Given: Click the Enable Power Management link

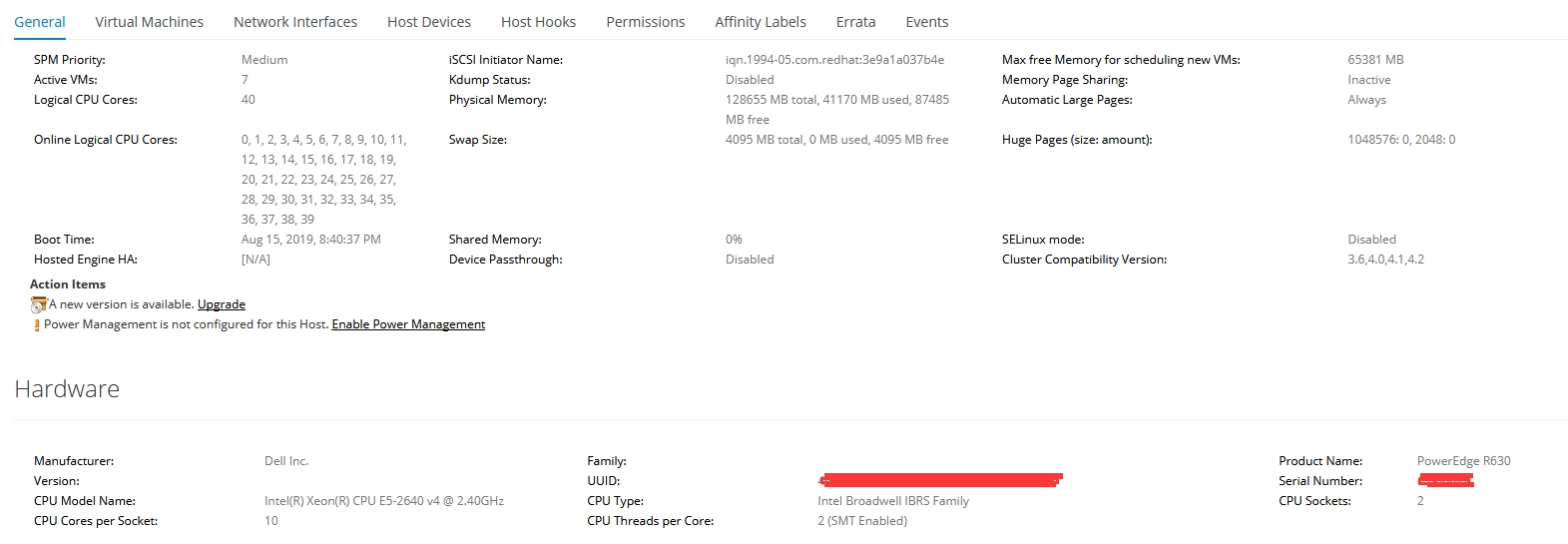Looking at the screenshot, I should pos(408,324).
